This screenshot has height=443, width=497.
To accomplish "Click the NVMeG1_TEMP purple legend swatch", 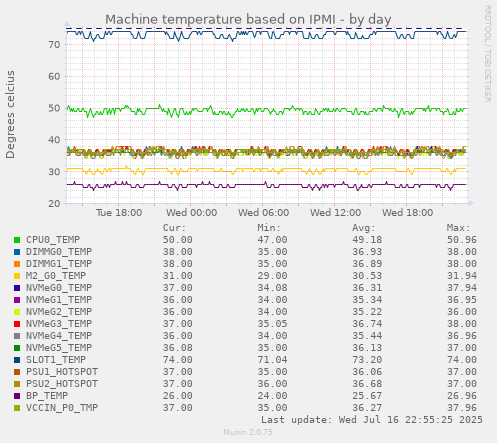I will 17,300.
